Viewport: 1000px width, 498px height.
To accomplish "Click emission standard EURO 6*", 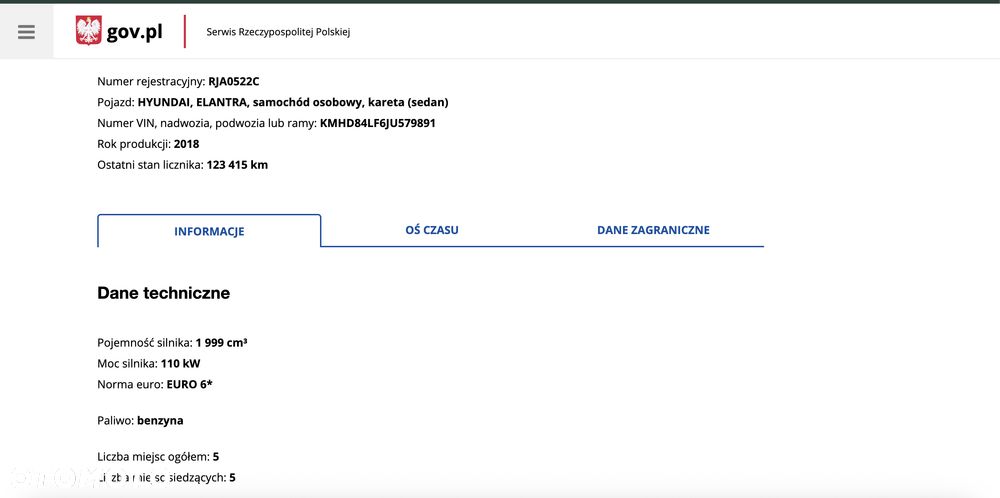I will 189,384.
